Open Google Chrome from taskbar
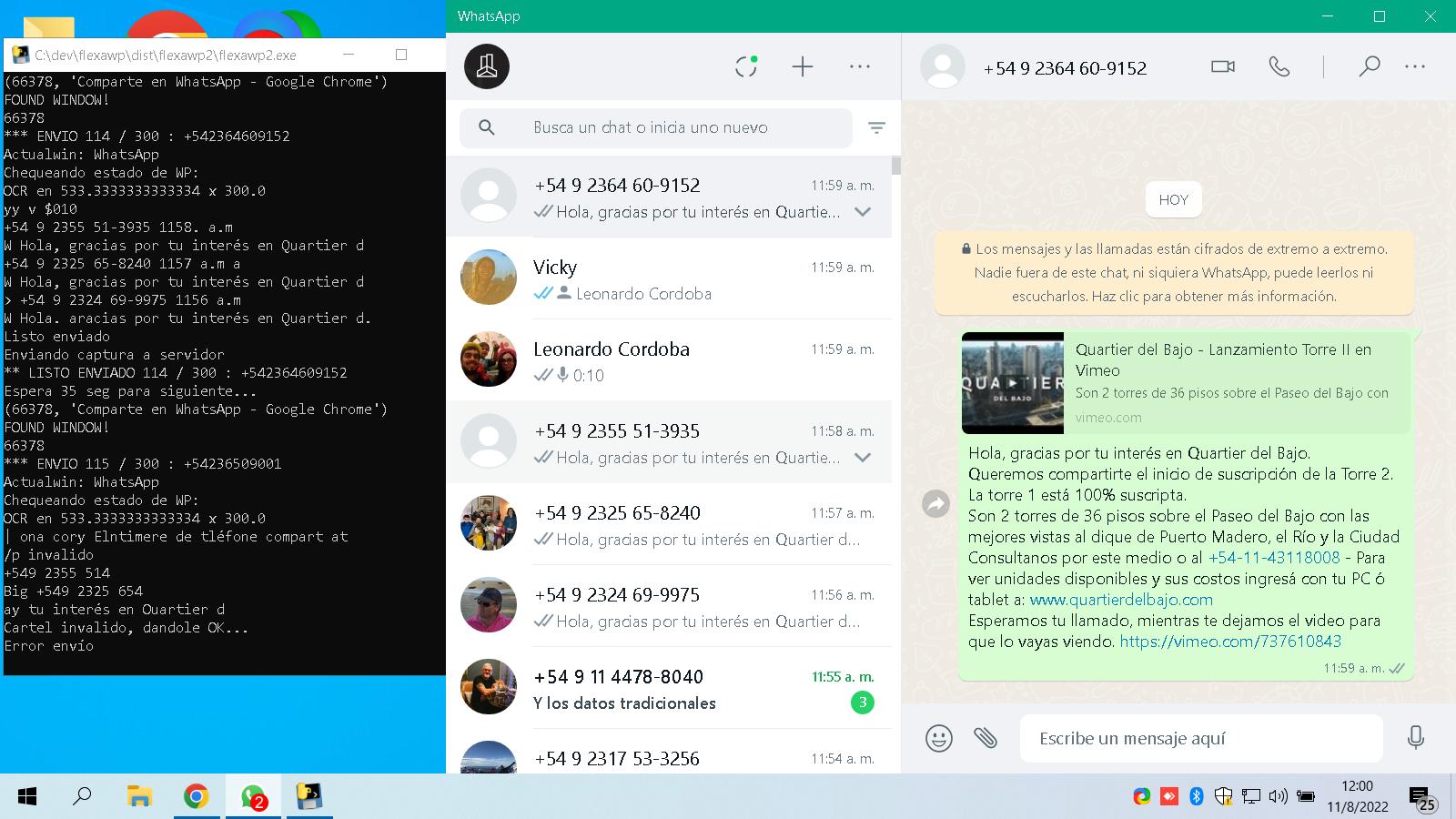The image size is (1456, 819). pyautogui.click(x=196, y=796)
